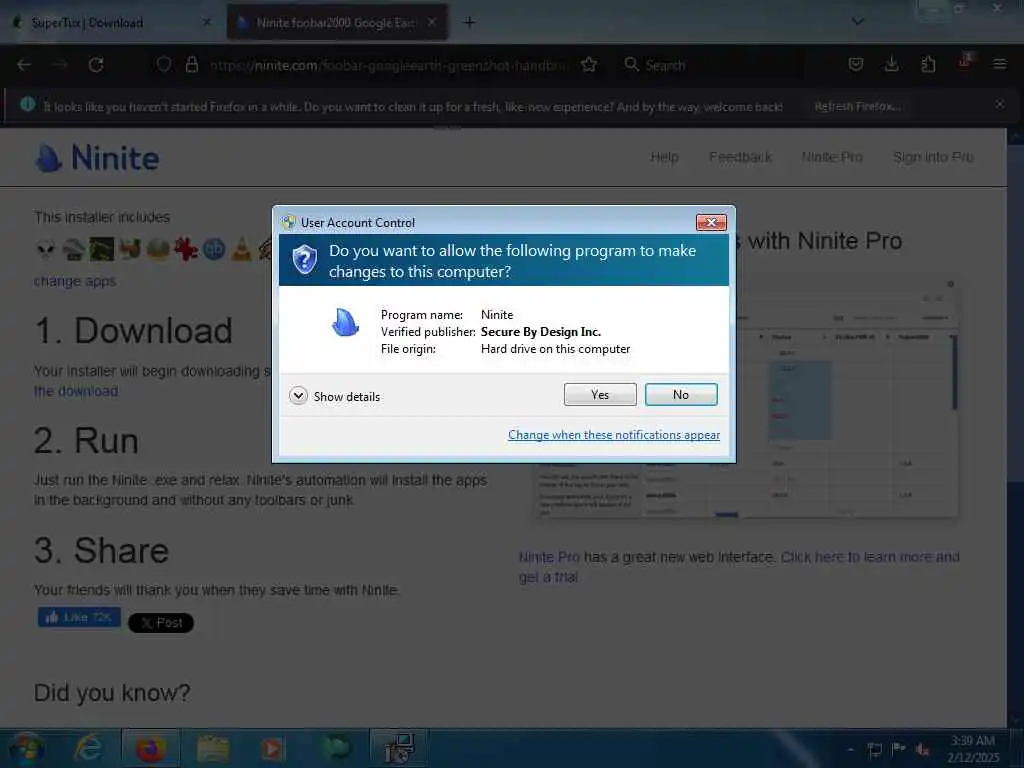The width and height of the screenshot is (1024, 768).
Task: Click the Ninite logo
Action: [x=97, y=157]
